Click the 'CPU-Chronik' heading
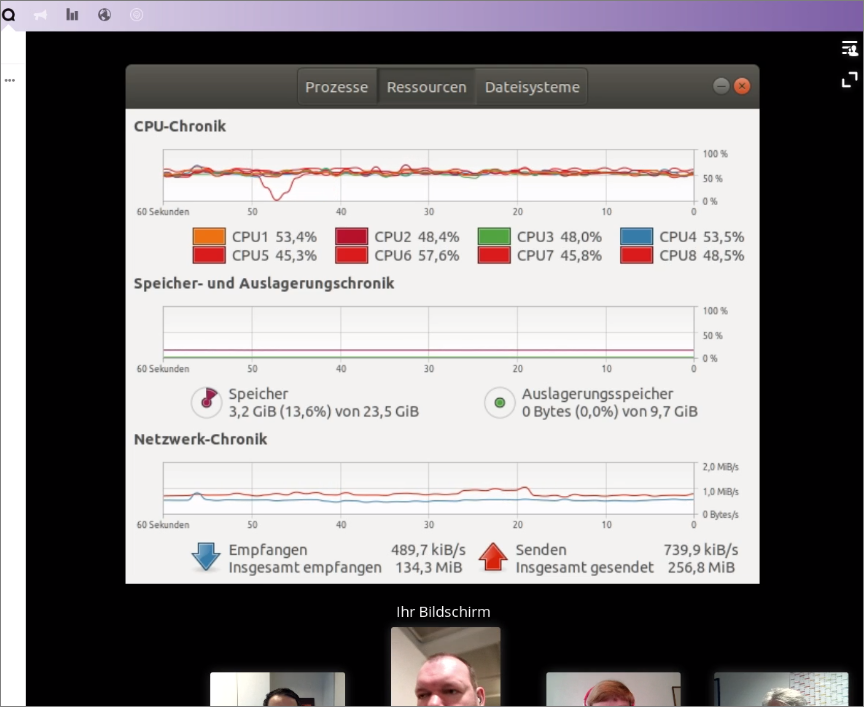This screenshot has height=707, width=864. 180,126
